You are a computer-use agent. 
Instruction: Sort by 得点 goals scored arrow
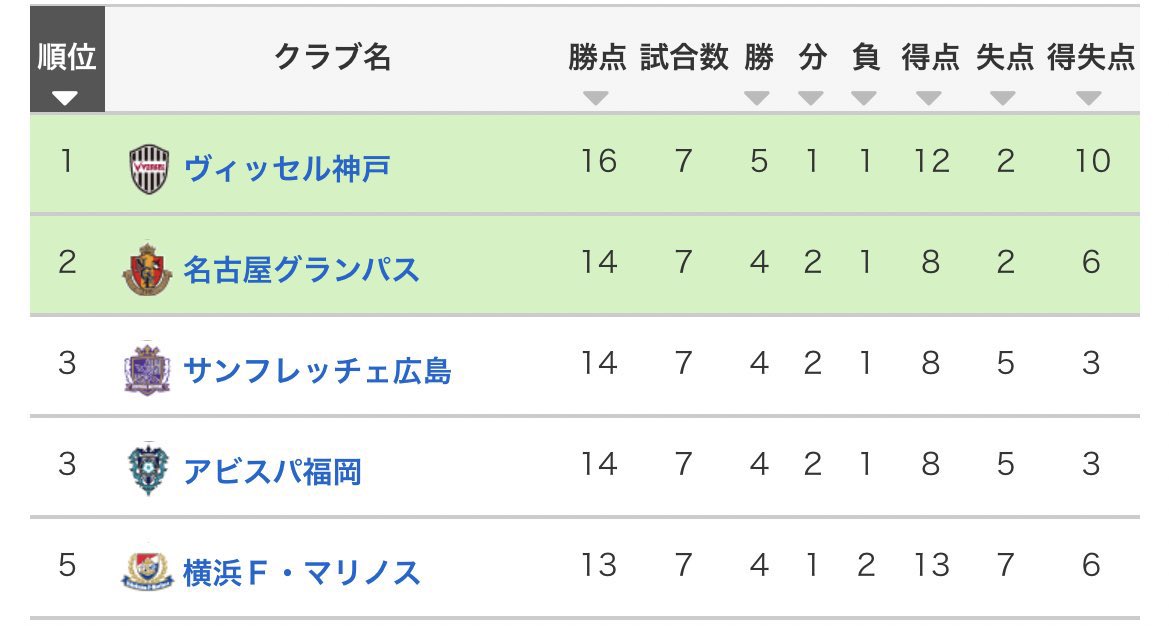tap(930, 98)
